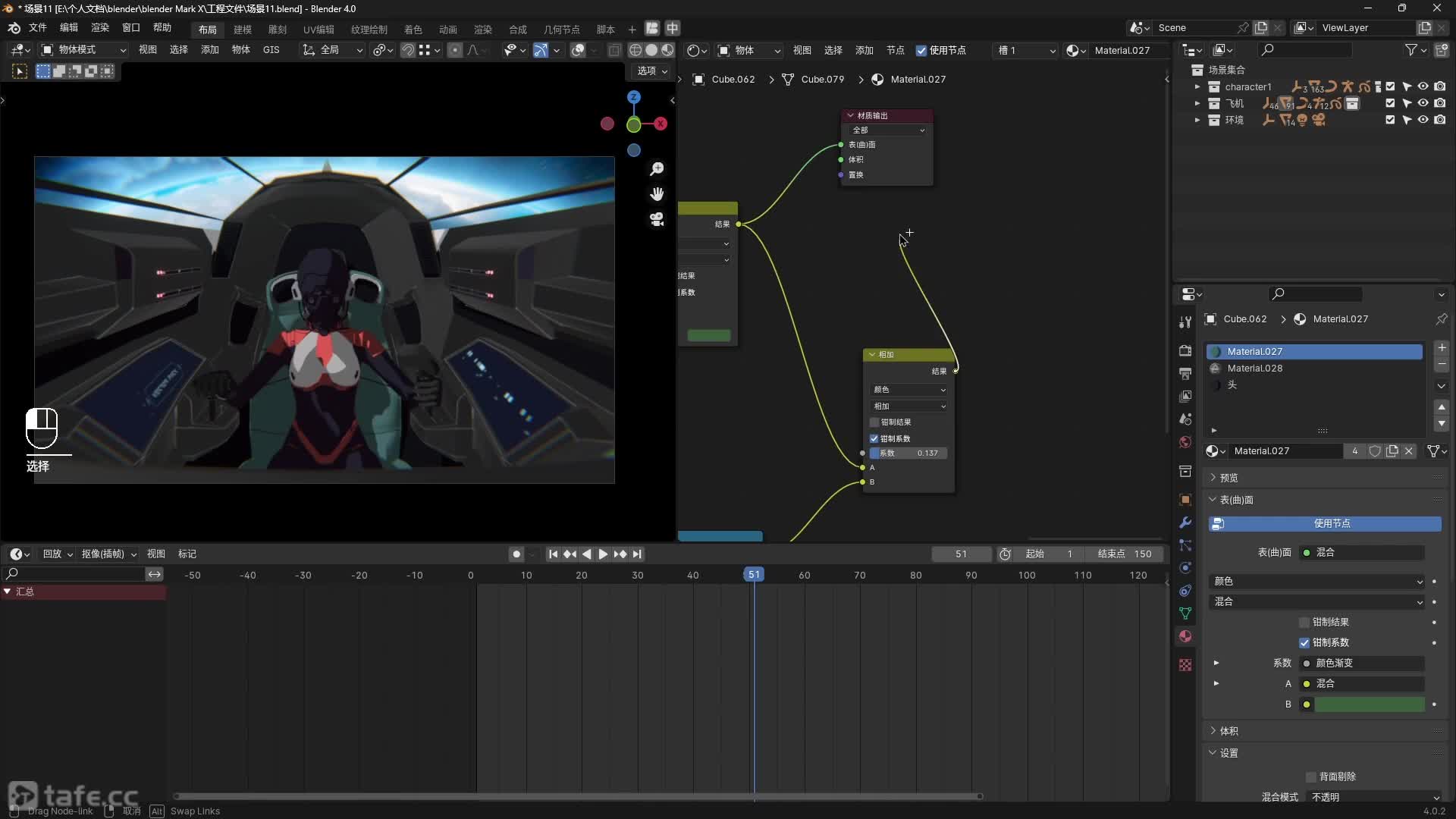Open the object mode dropdown
The image size is (1456, 819).
tap(83, 50)
